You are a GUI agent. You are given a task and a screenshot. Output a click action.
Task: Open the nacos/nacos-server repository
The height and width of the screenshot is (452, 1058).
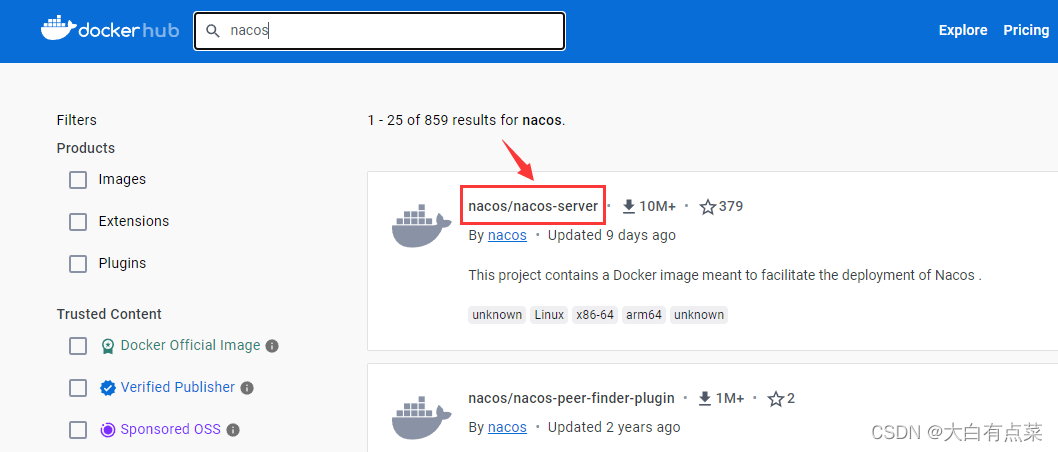click(533, 206)
